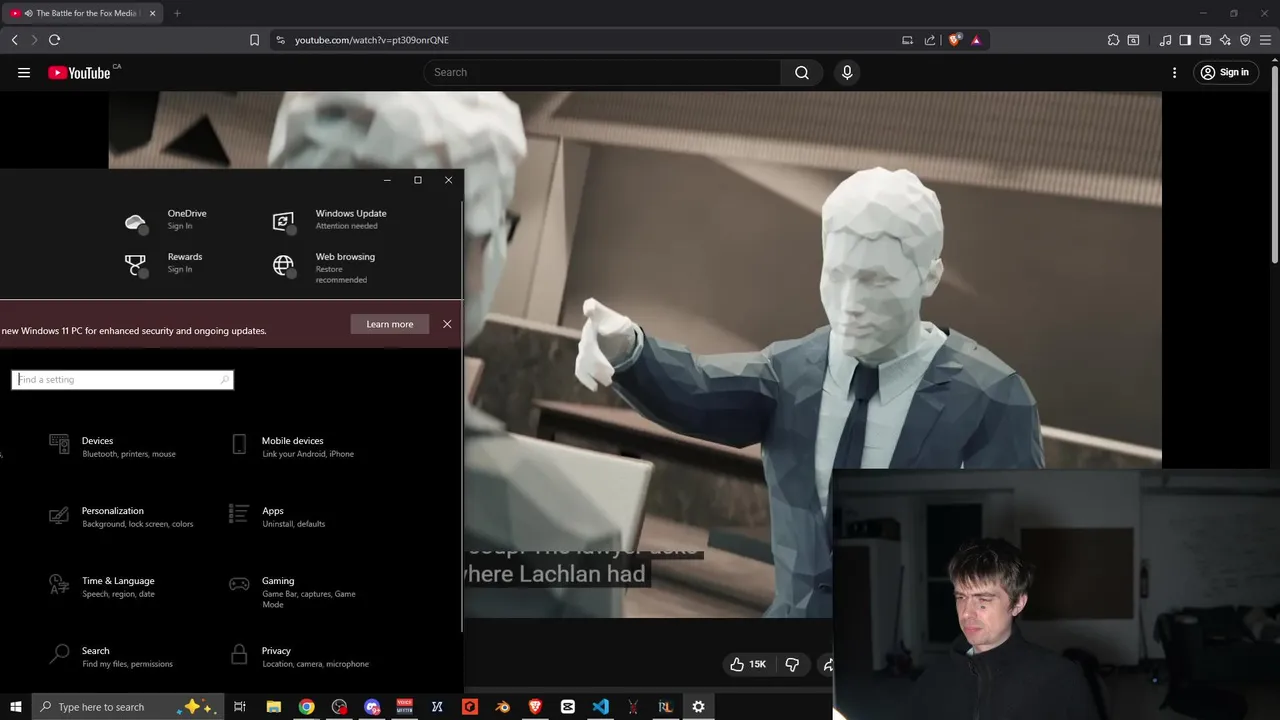Viewport: 1280px width, 720px height.
Task: Open Windows Update attention needed tile
Action: pyautogui.click(x=330, y=220)
